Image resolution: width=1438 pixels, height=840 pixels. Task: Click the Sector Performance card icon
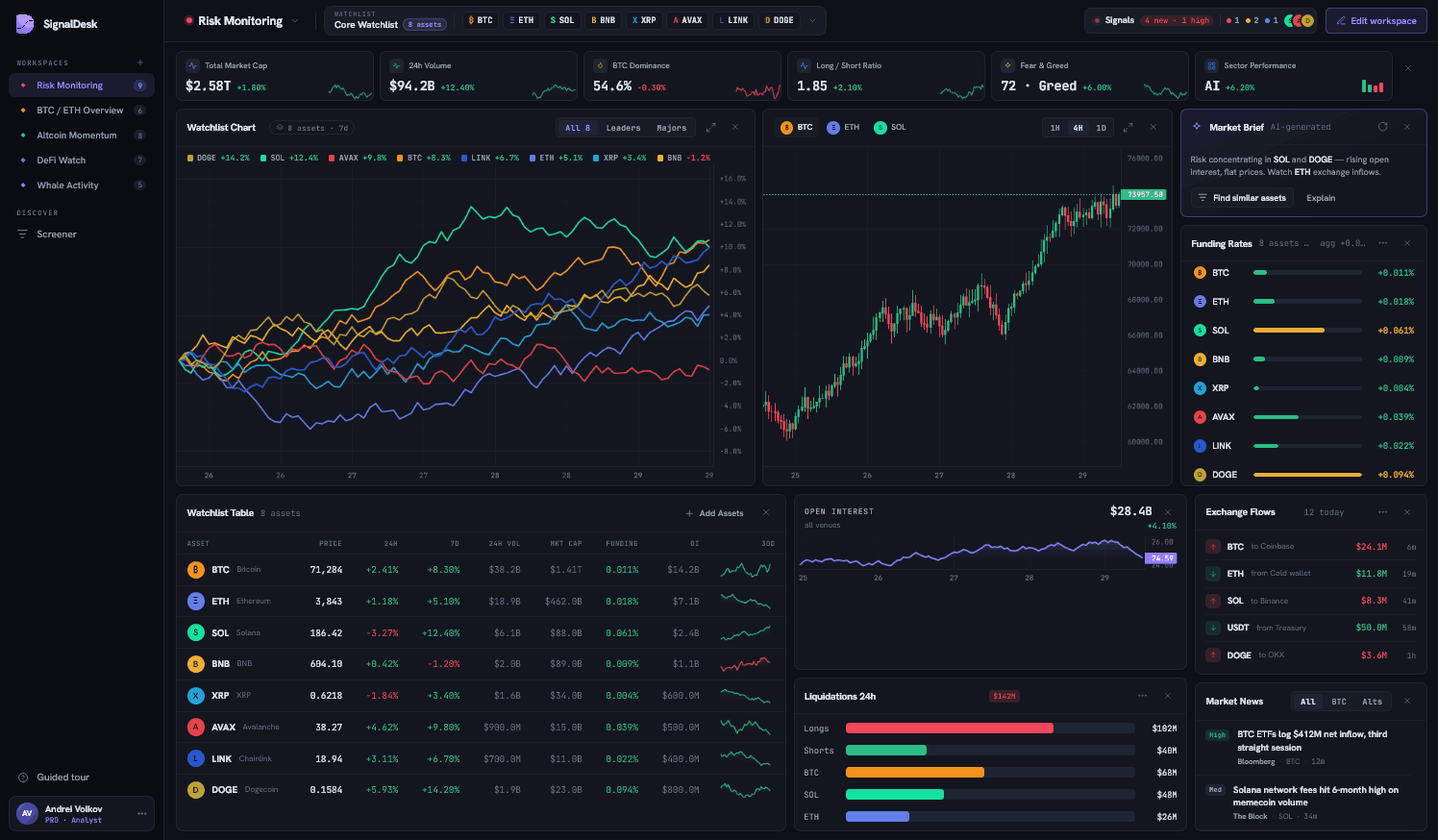[1212, 65]
